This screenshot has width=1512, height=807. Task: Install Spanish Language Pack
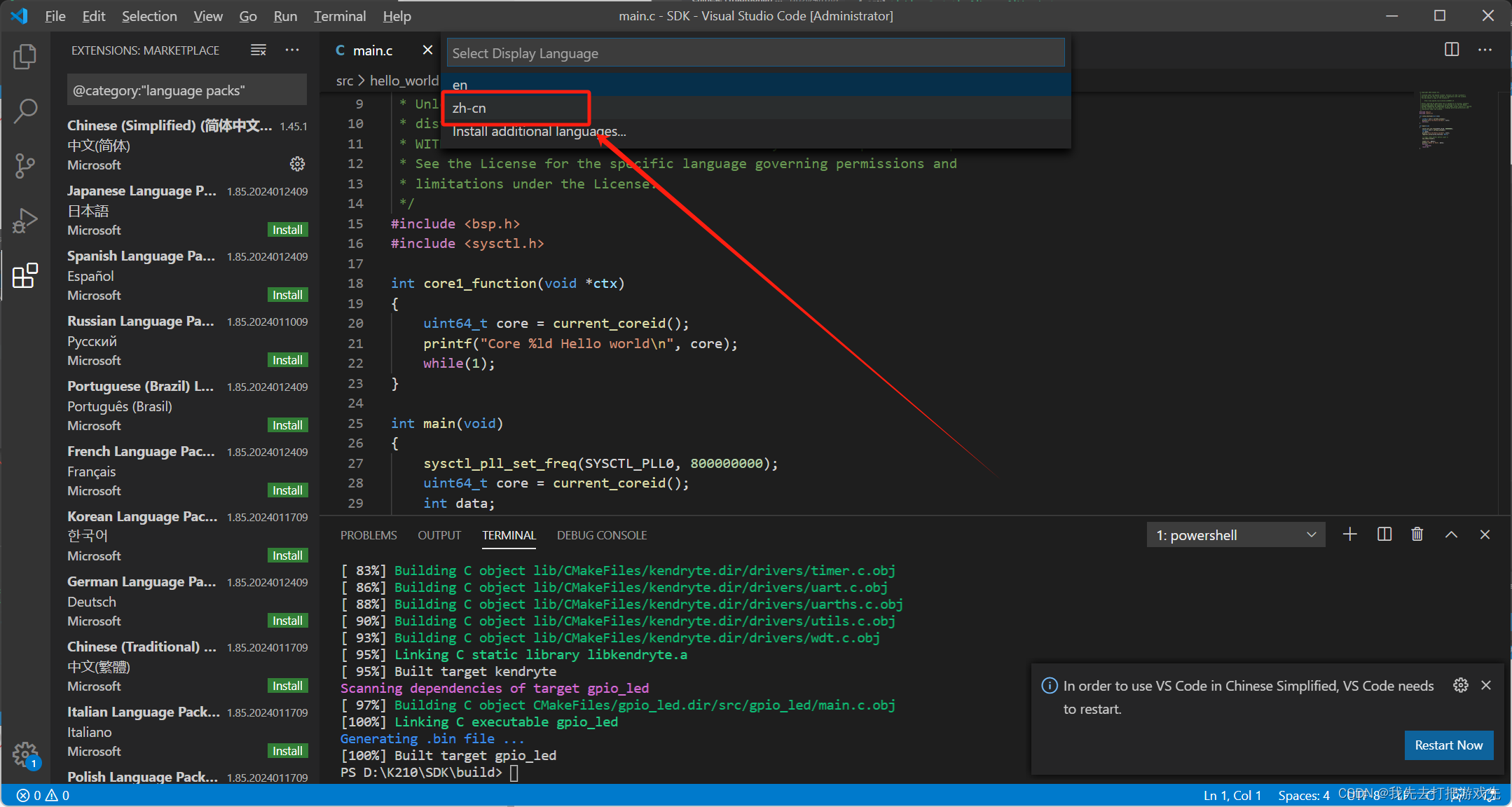point(288,295)
